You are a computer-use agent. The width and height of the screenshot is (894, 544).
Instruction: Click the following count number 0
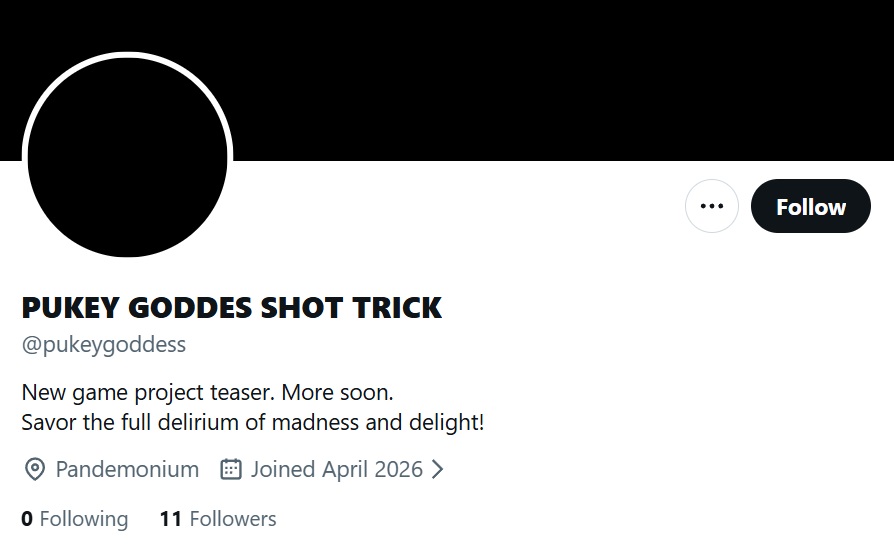point(27,519)
